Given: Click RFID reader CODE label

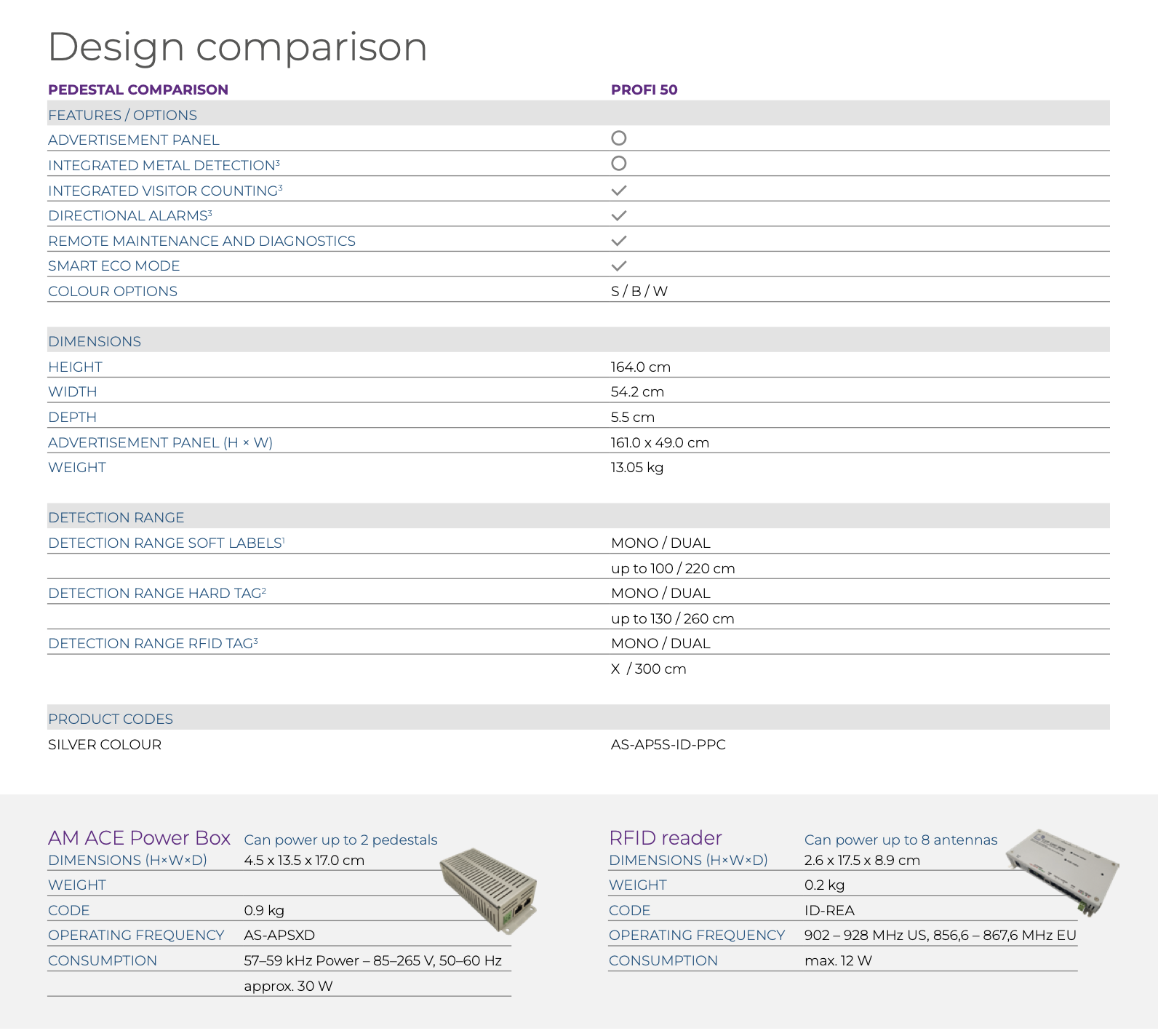Looking at the screenshot, I should pos(630,910).
